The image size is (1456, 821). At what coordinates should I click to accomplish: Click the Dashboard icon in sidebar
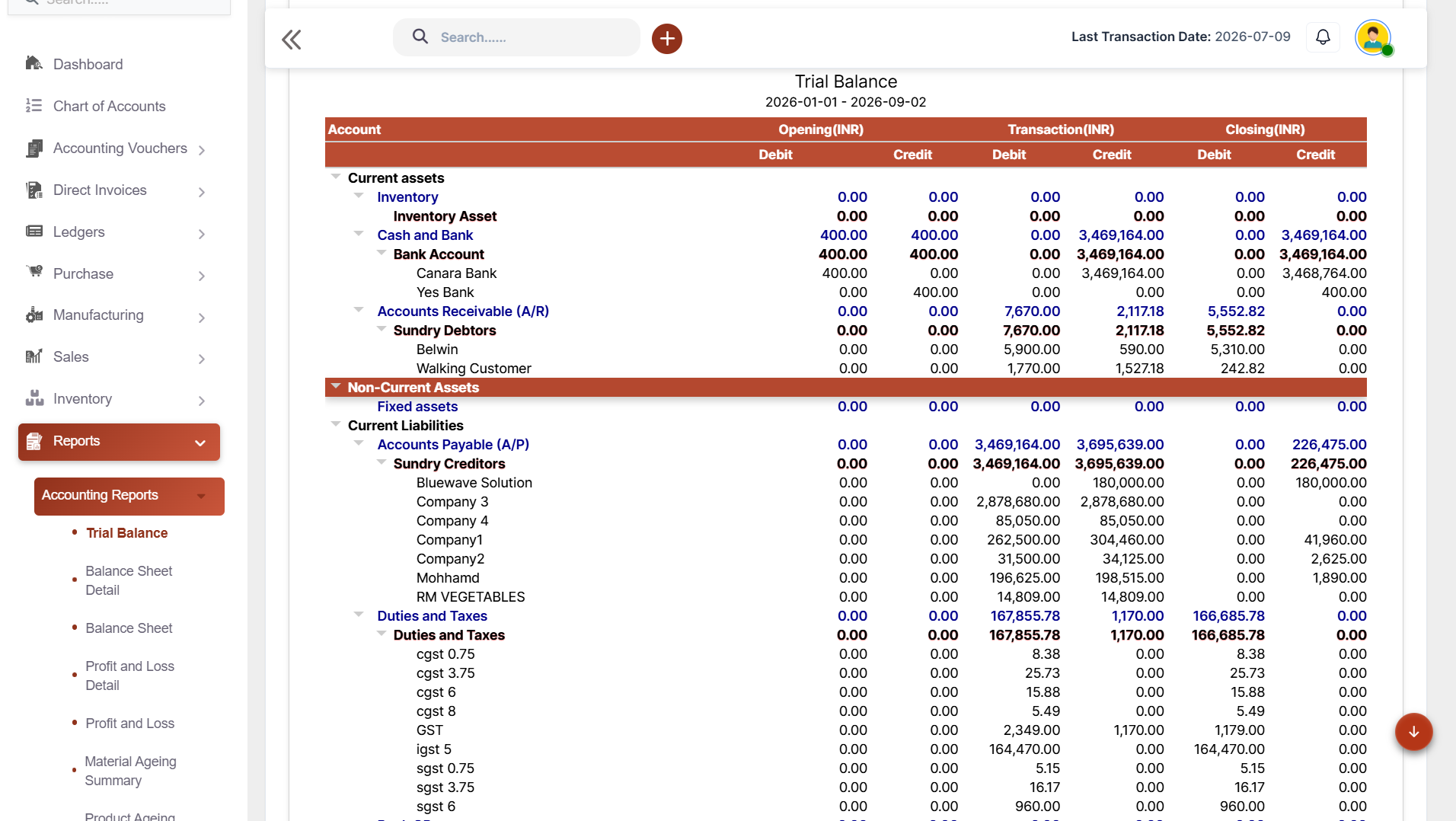click(34, 63)
